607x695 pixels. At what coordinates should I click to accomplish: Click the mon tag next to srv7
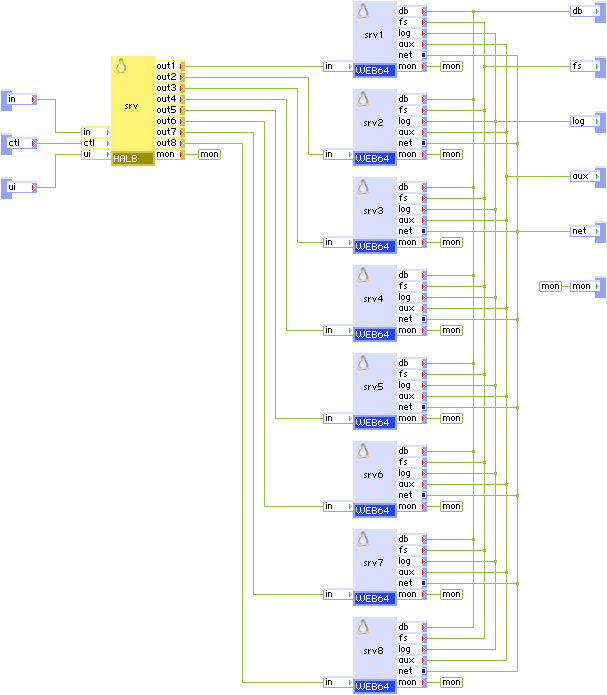[x=451, y=594]
